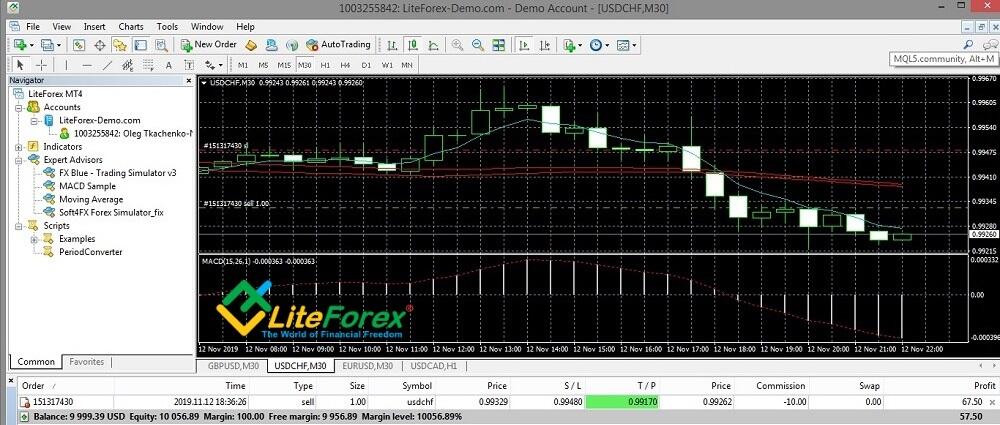Close order 151317430 with the x
This screenshot has width=1000, height=425.
point(992,402)
